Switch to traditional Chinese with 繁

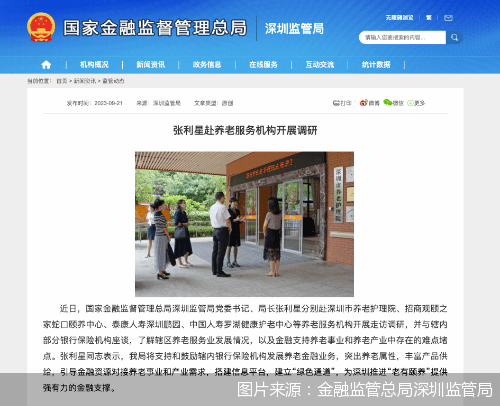429,18
